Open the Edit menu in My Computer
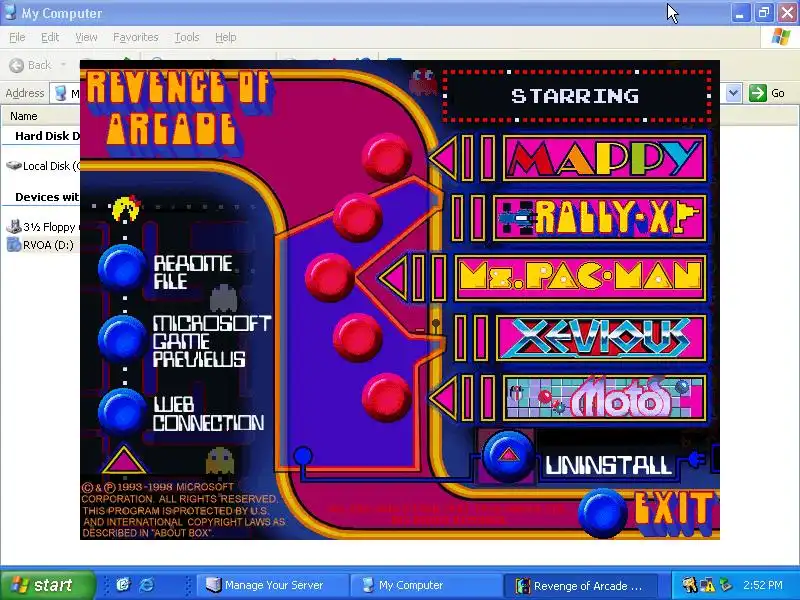The width and height of the screenshot is (800, 600). pyautogui.click(x=50, y=37)
